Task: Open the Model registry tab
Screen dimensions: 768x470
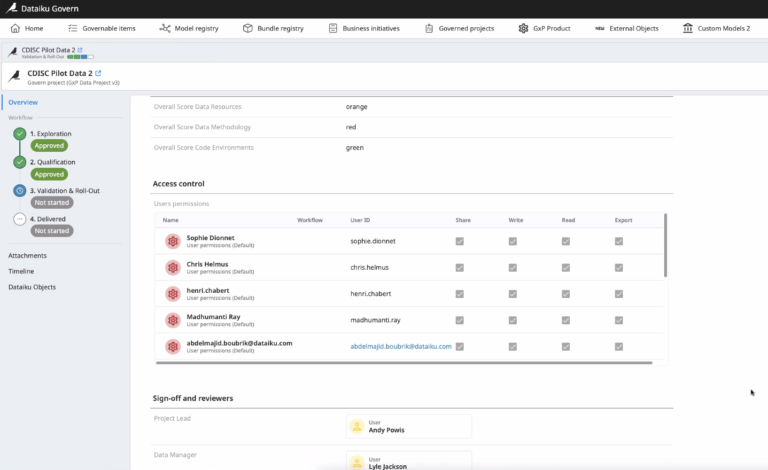Action: click(x=189, y=28)
